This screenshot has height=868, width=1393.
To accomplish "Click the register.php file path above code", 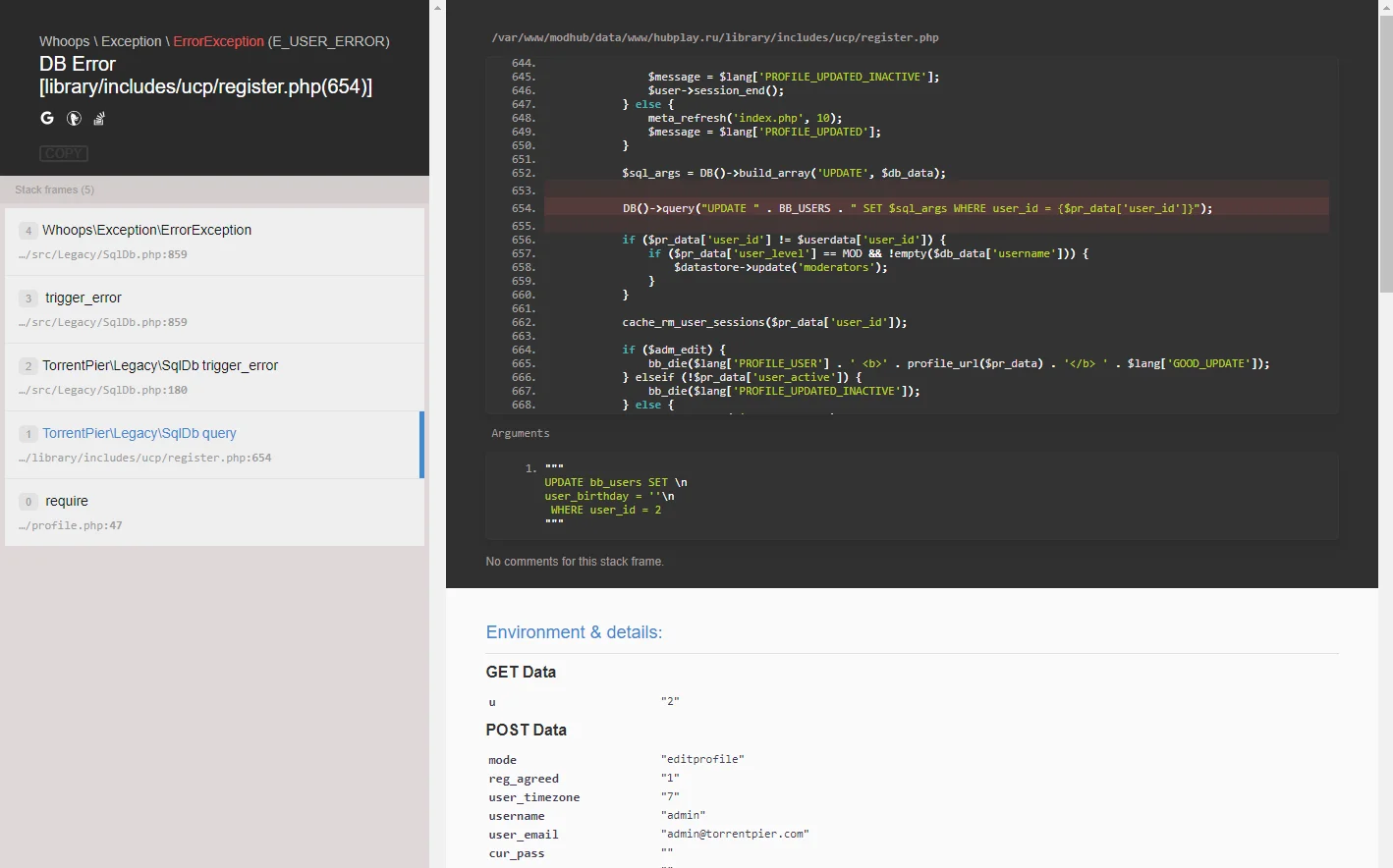I will click(715, 37).
